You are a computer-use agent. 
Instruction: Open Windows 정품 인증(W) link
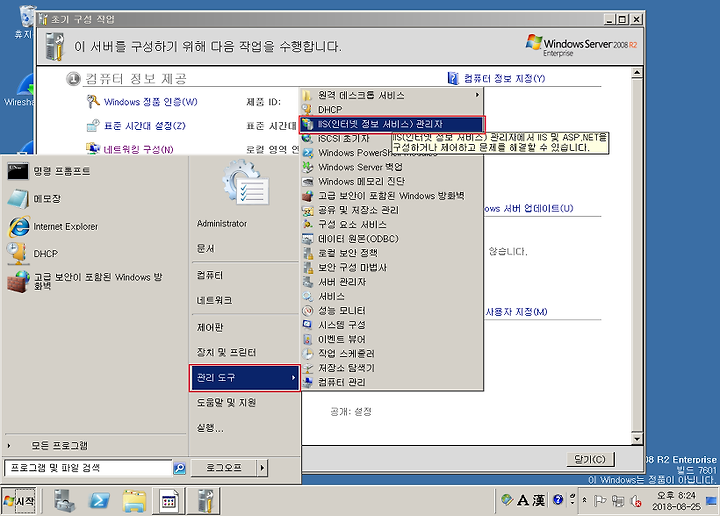click(x=150, y=102)
